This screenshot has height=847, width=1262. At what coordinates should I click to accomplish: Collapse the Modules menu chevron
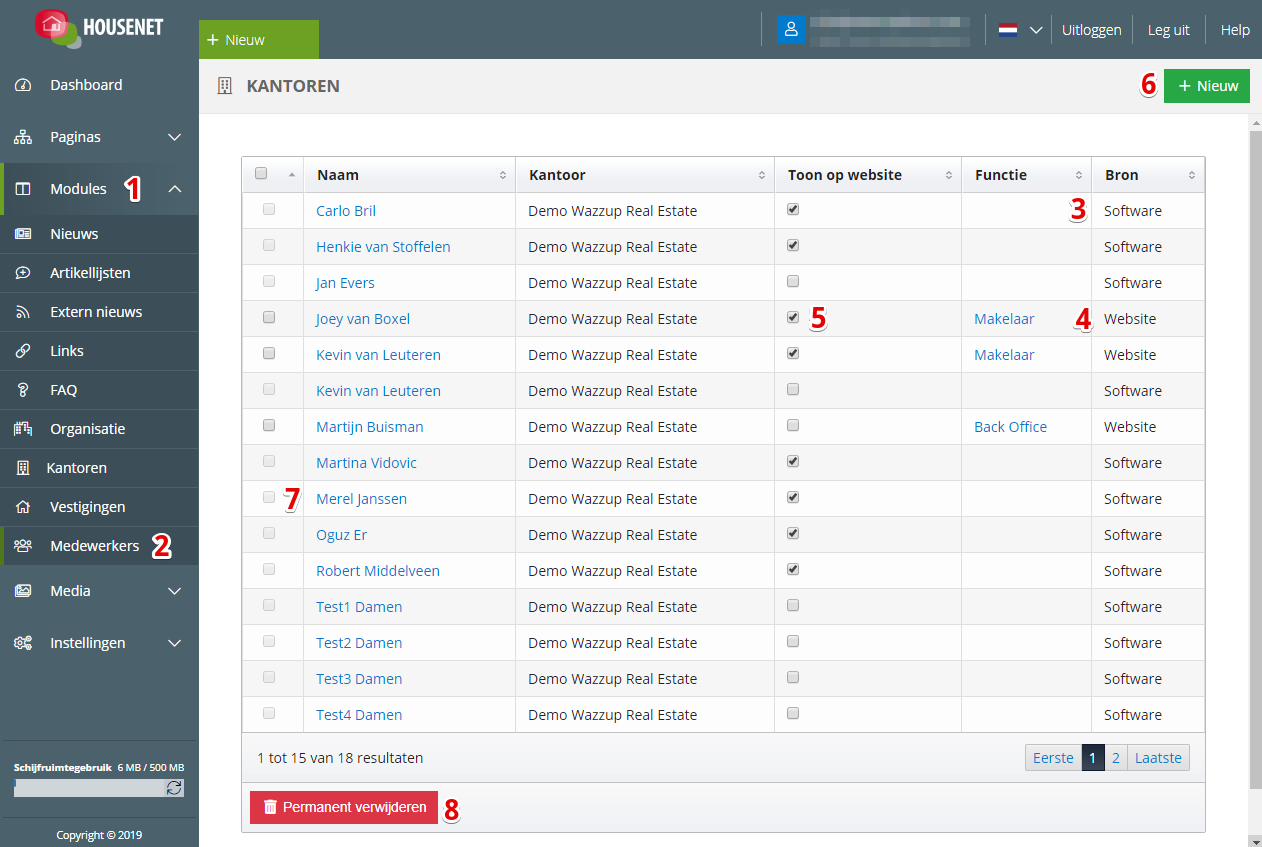[x=175, y=189]
